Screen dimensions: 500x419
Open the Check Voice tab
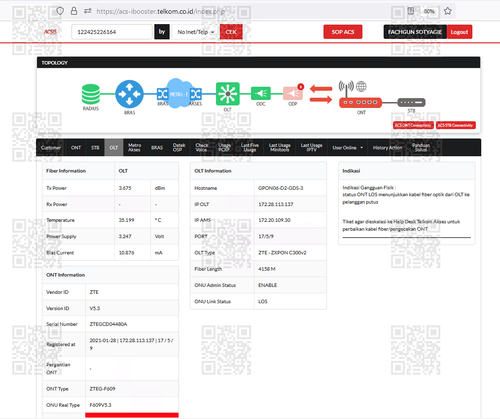click(x=201, y=147)
